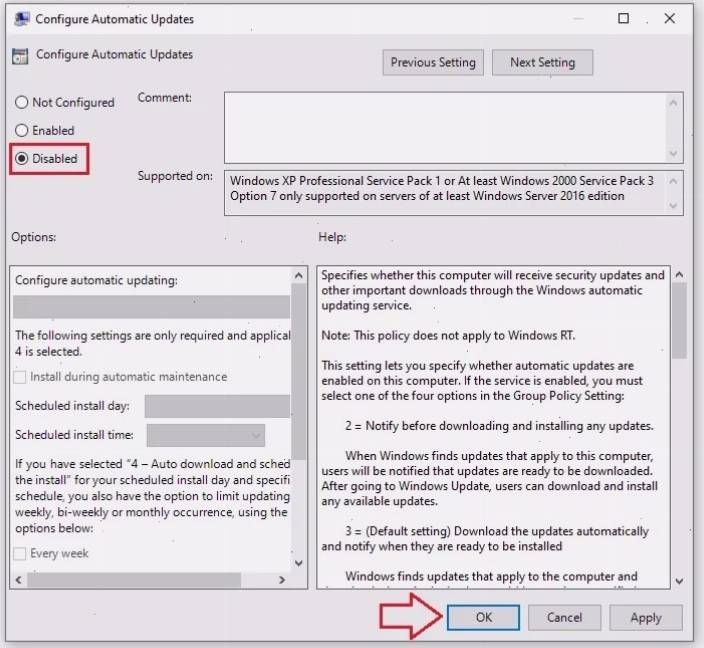Click Options pane scroll left arrow
This screenshot has width=704, height=648.
[x=18, y=580]
